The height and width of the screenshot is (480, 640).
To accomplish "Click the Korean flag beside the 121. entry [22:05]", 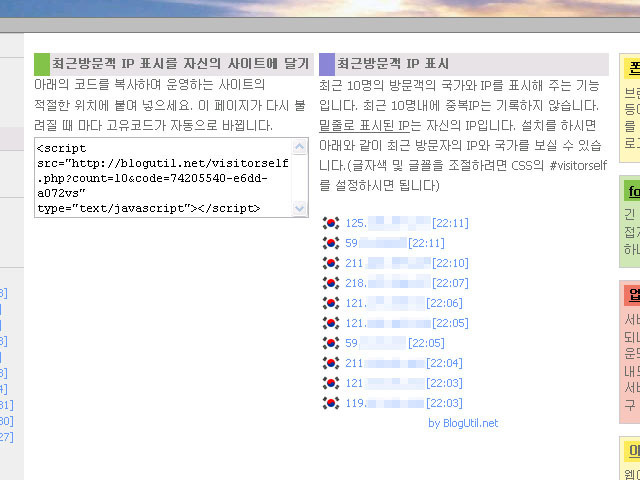I will (331, 323).
